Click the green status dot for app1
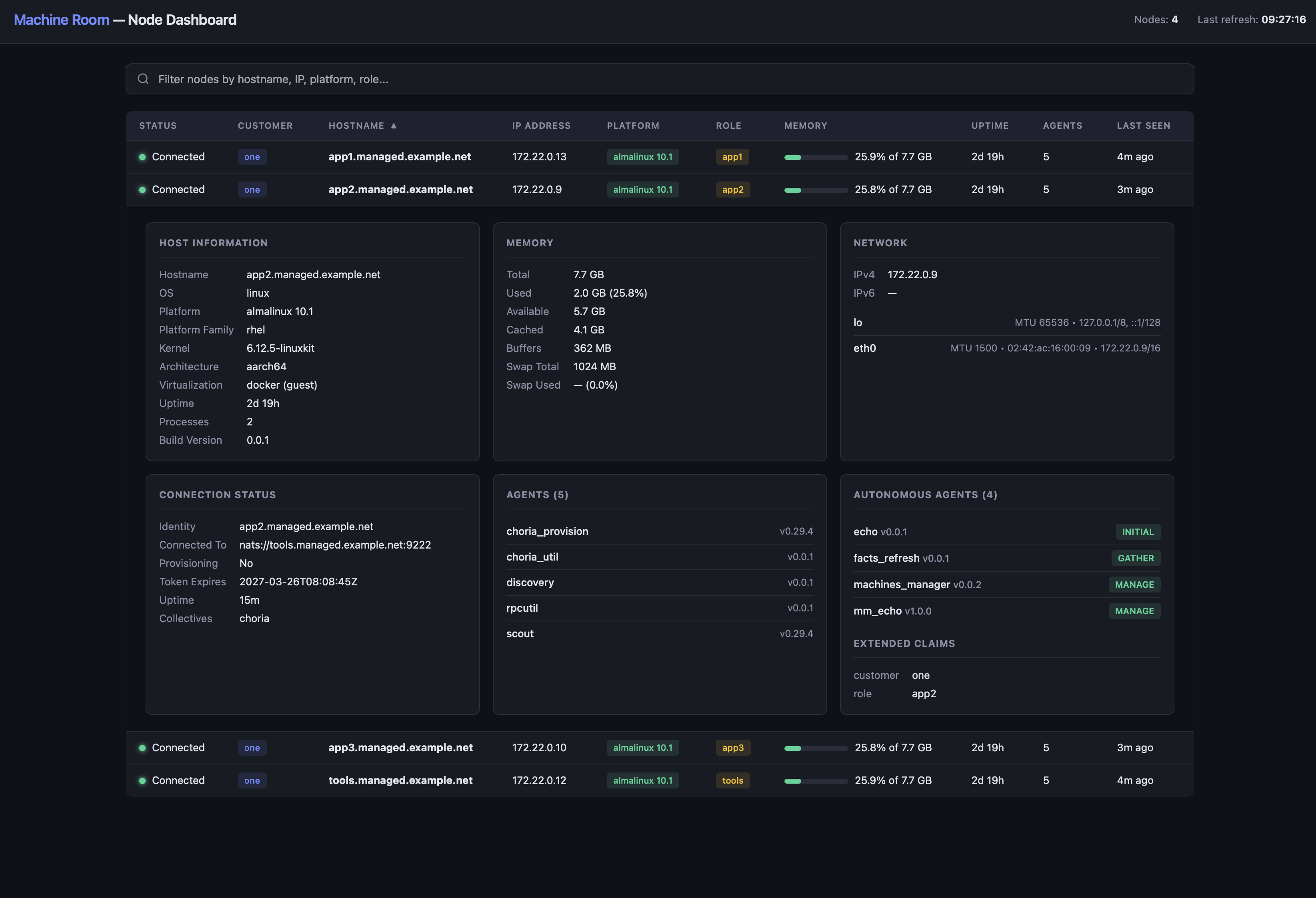 click(143, 157)
